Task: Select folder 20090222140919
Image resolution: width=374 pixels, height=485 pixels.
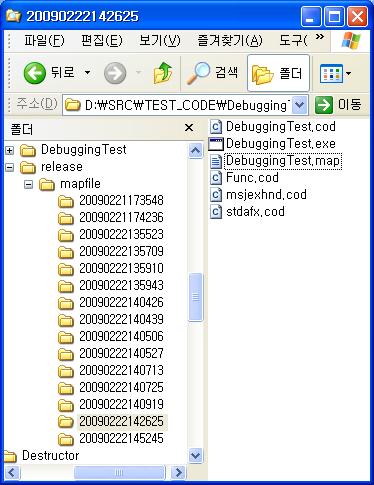Action: (121, 404)
